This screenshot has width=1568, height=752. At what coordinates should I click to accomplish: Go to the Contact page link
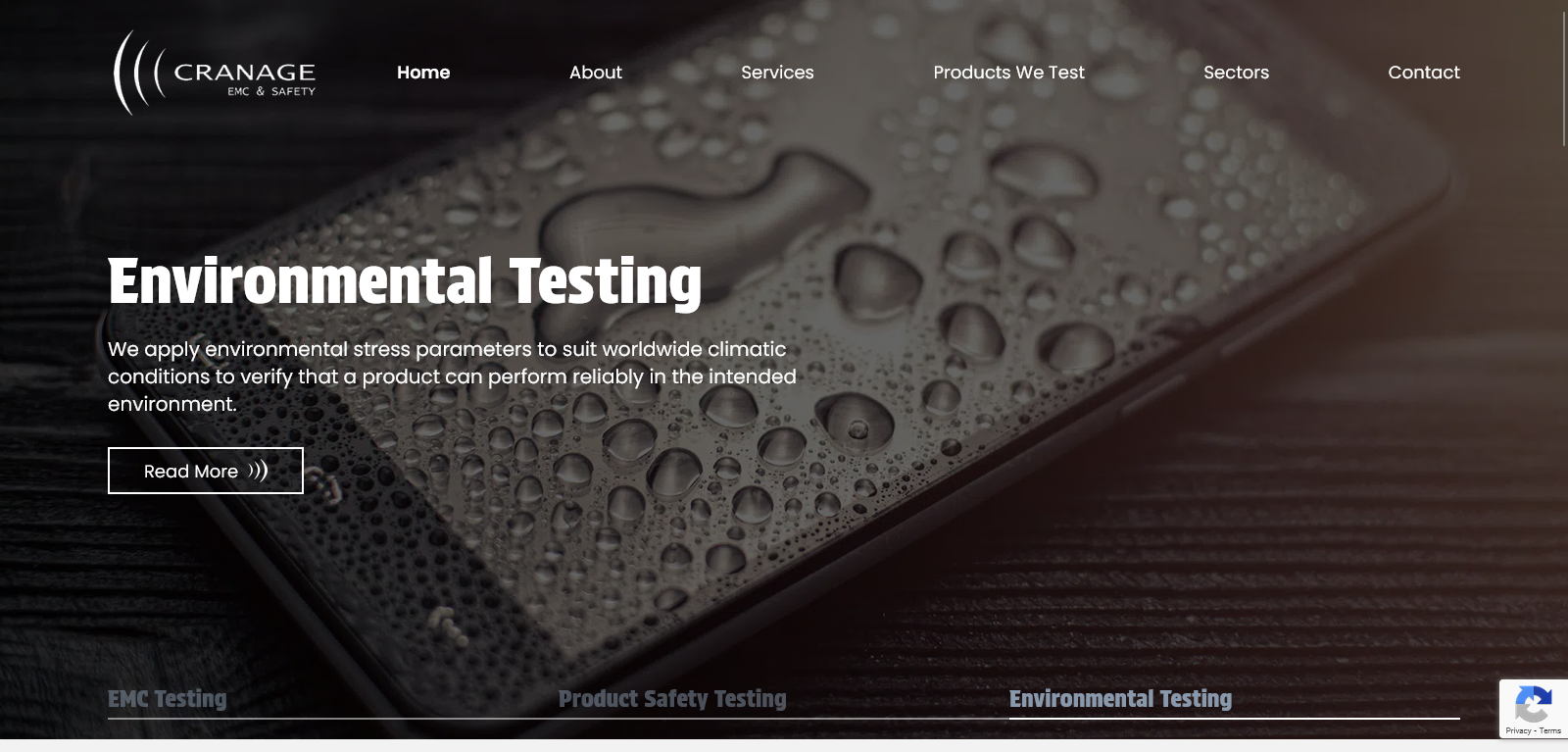coord(1424,73)
